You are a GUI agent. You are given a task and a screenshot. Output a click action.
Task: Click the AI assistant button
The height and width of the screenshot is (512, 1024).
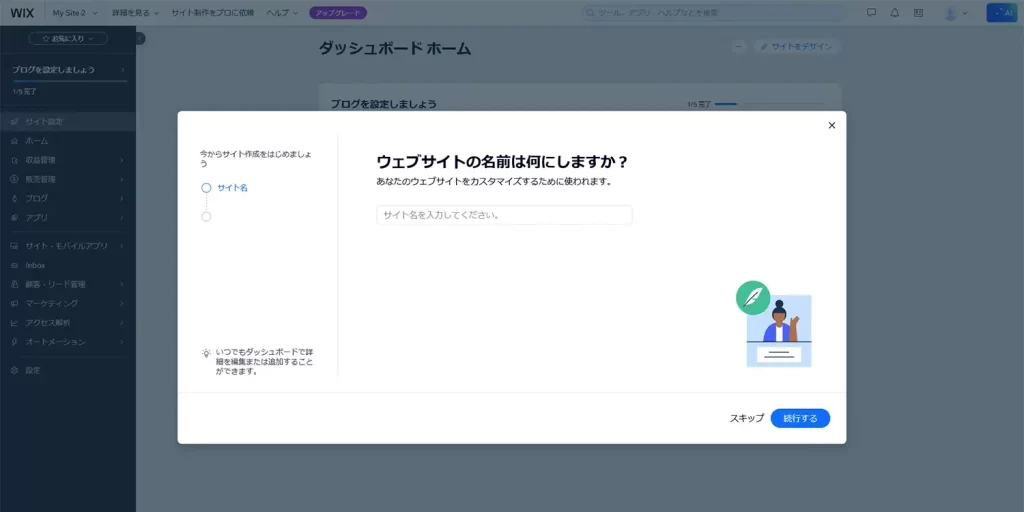point(1000,13)
